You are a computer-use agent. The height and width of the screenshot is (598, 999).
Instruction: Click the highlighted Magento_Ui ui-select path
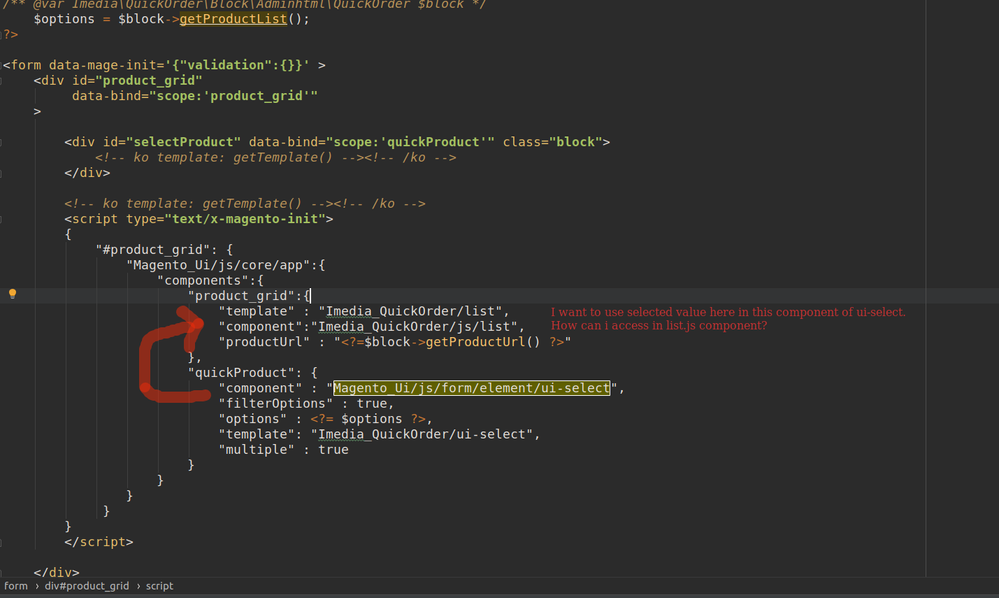(x=471, y=388)
